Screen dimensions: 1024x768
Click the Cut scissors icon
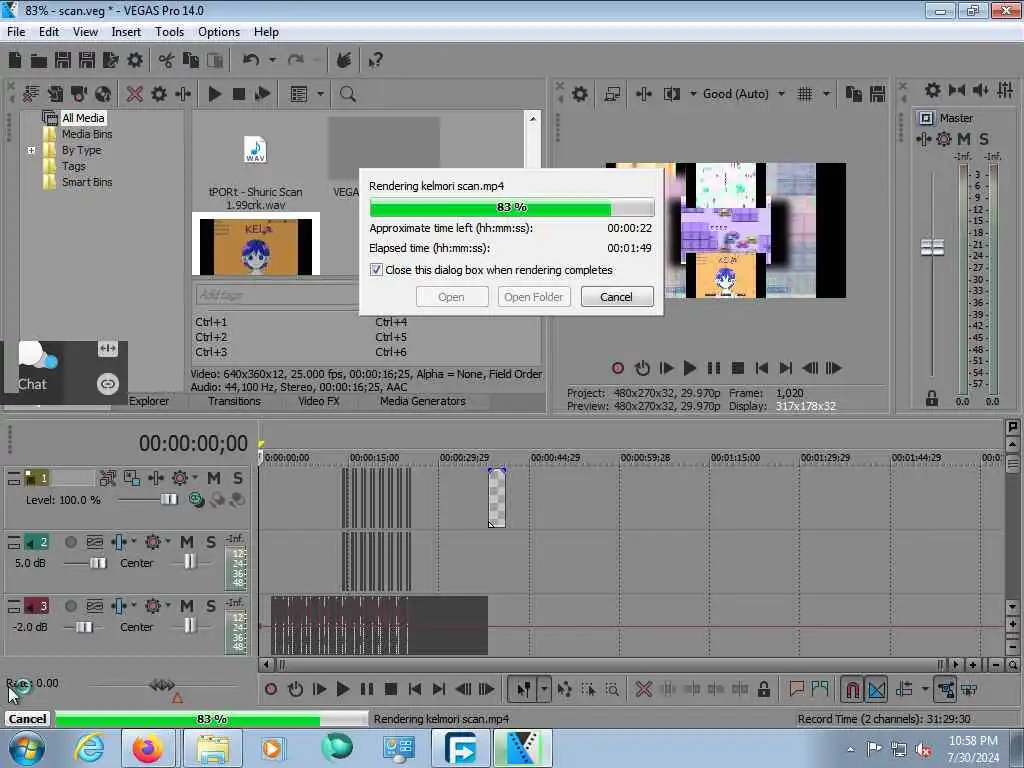[x=166, y=61]
